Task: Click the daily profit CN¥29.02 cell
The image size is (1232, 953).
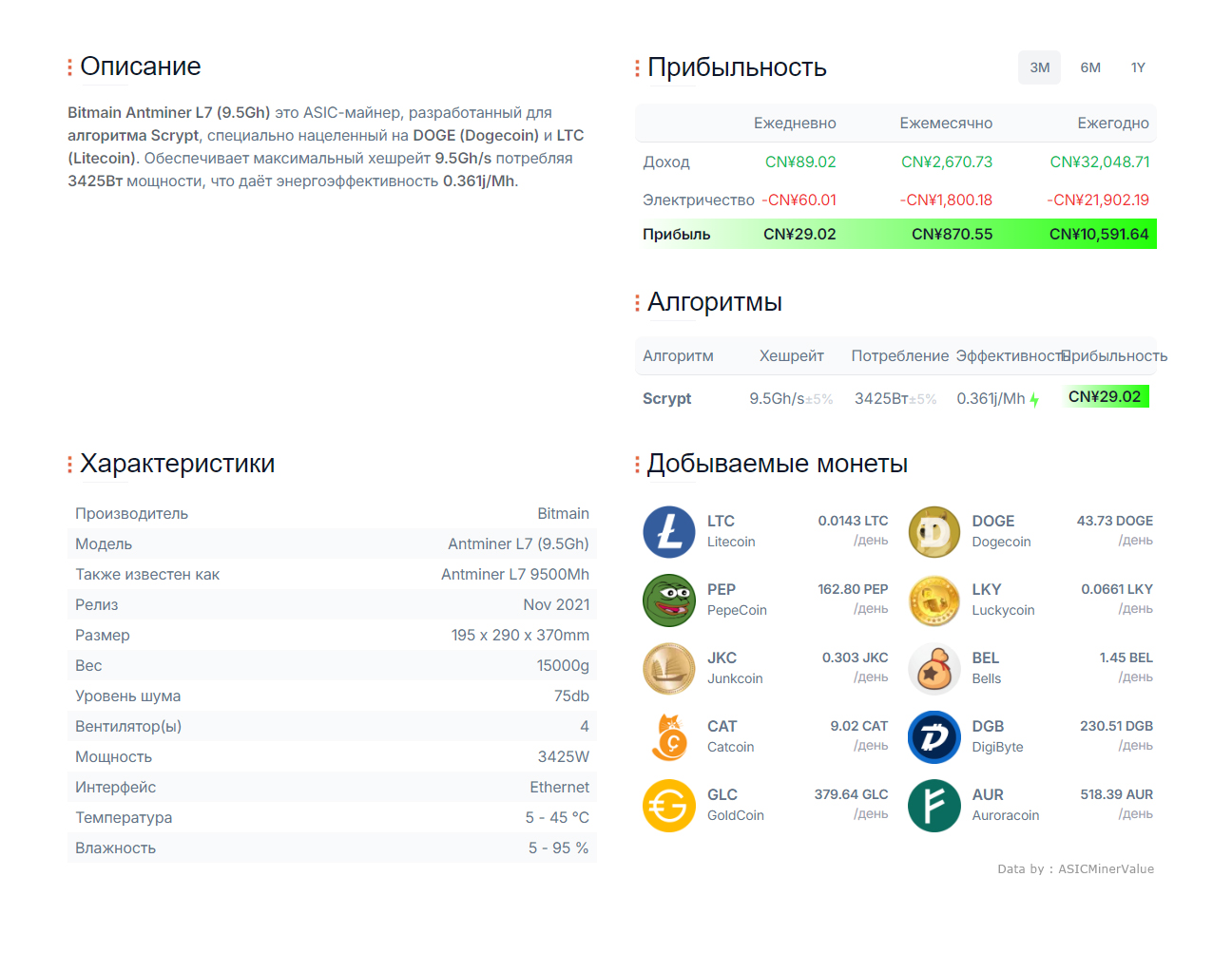Action: coord(799,234)
